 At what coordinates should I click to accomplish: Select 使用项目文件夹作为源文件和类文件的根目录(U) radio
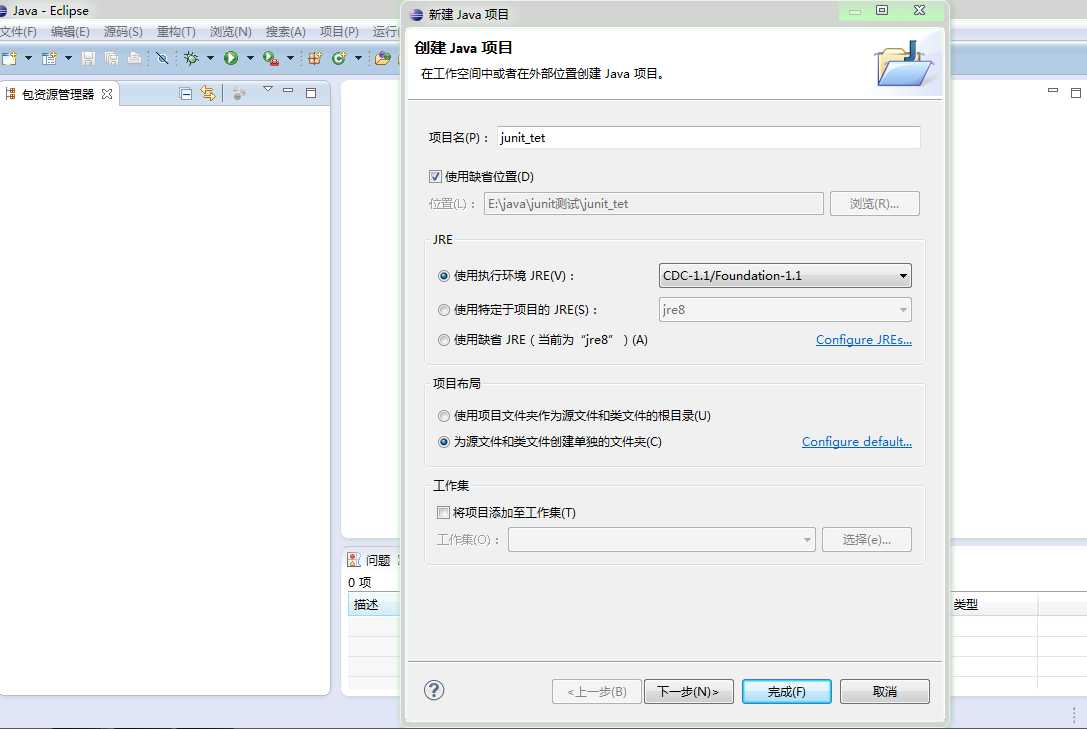pyautogui.click(x=444, y=416)
